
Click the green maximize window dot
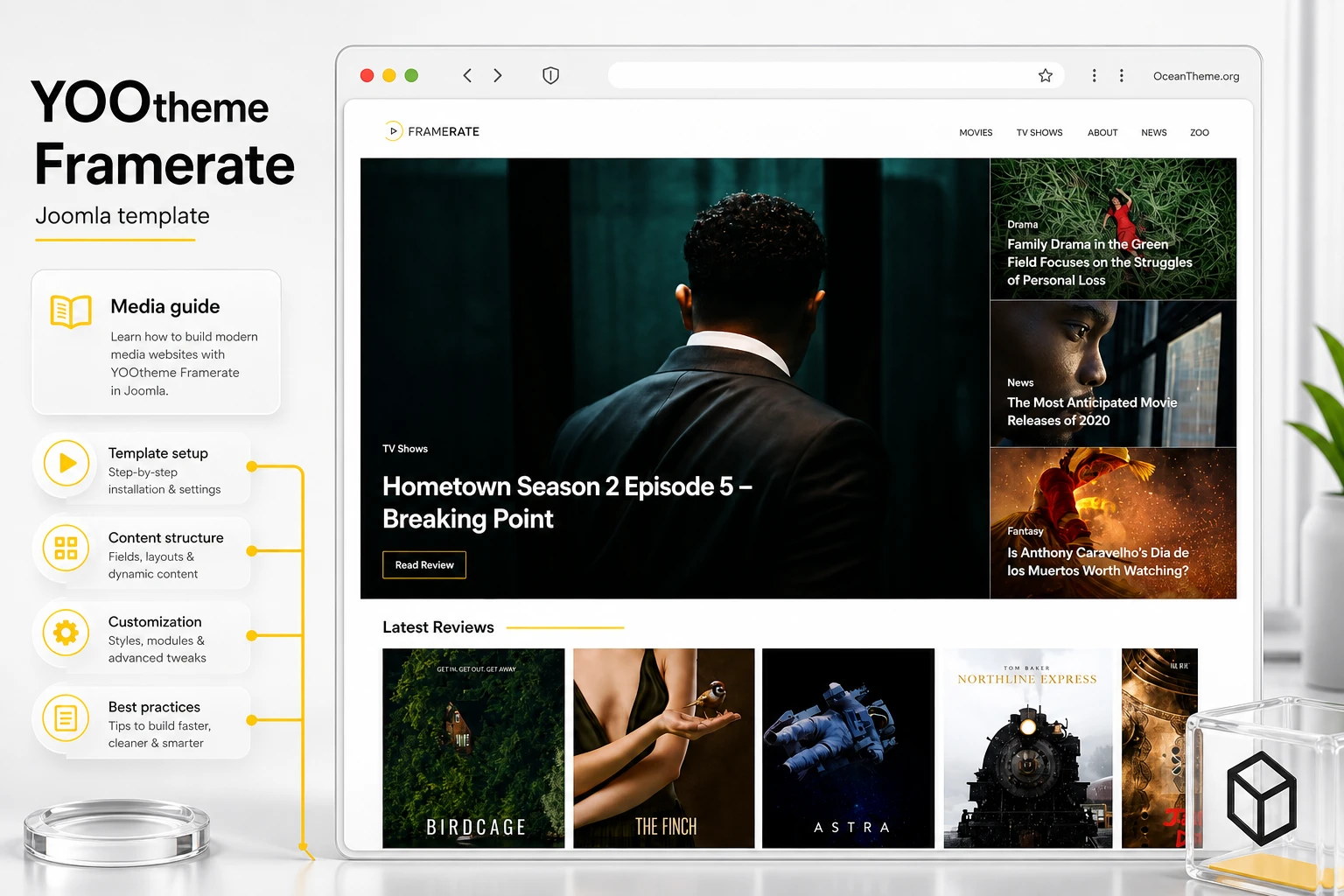click(411, 75)
